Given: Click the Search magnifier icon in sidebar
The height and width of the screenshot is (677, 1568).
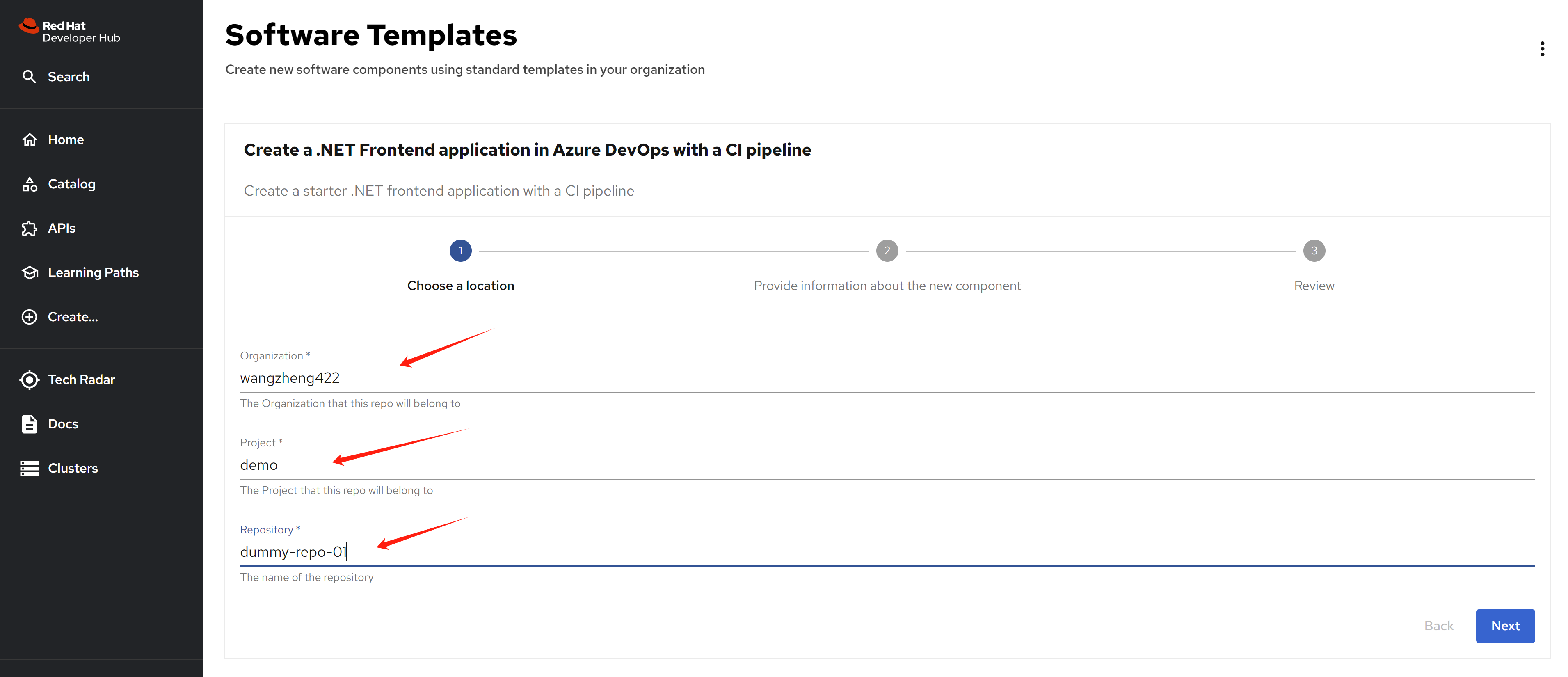Looking at the screenshot, I should point(29,77).
